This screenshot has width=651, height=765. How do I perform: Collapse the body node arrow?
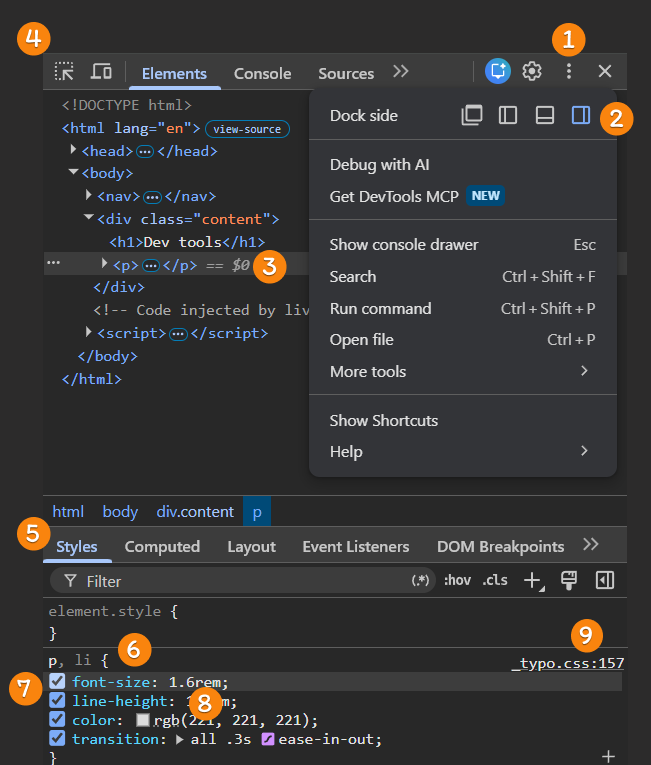pos(74,172)
